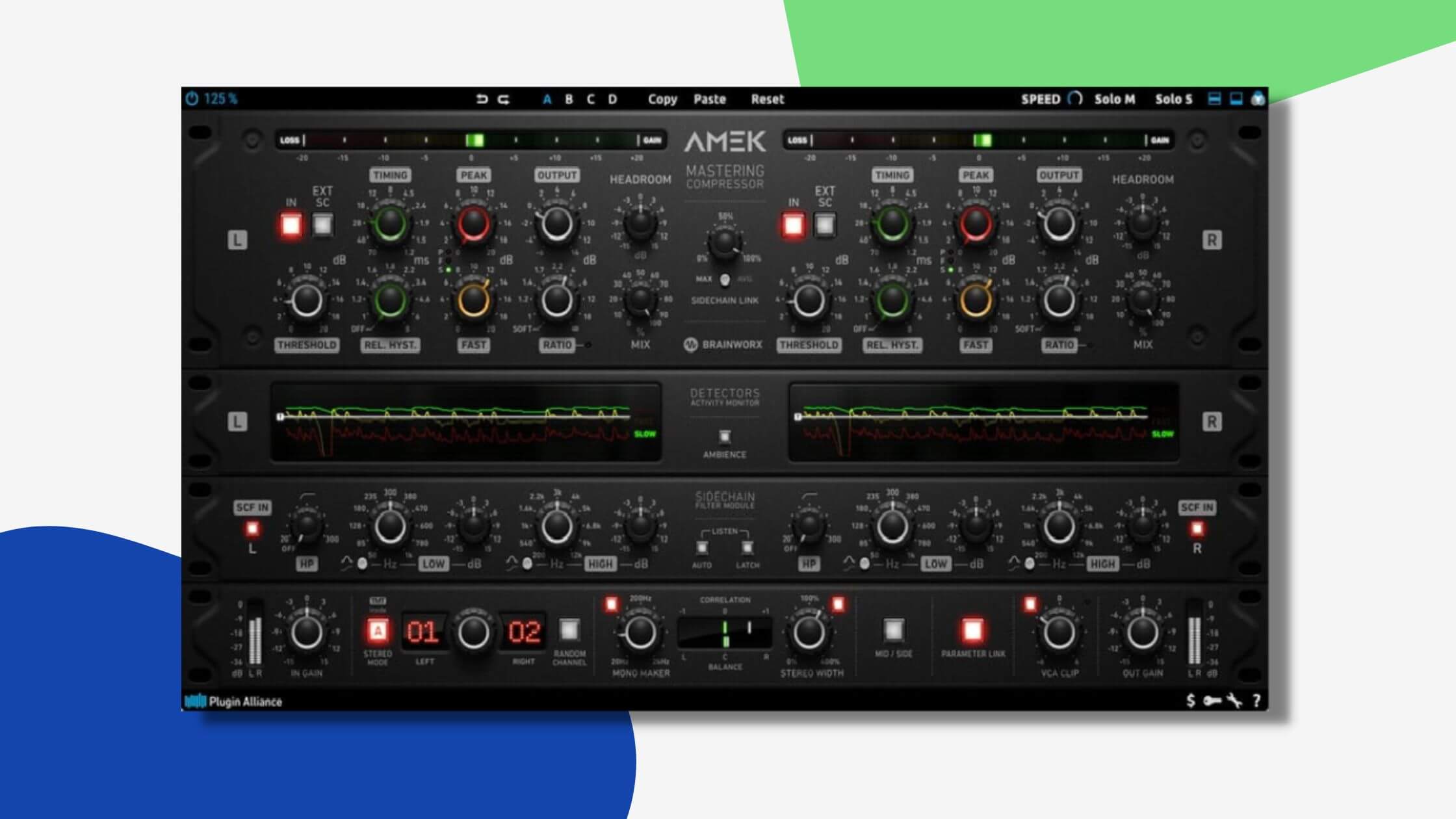Select settings slot C
This screenshot has width=1456, height=819.
coord(590,99)
